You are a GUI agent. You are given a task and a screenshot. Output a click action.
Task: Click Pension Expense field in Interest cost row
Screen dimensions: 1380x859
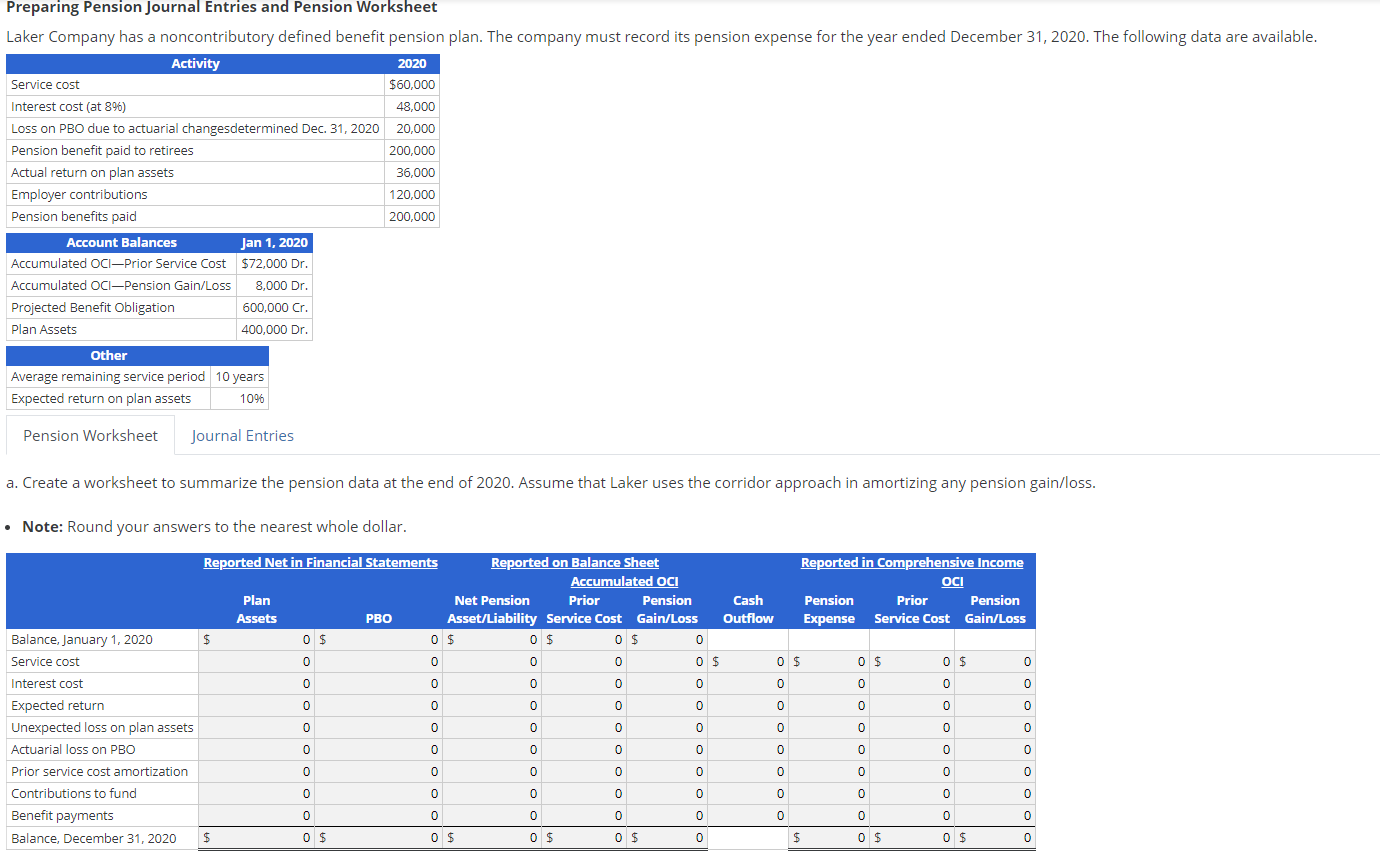pyautogui.click(x=827, y=684)
